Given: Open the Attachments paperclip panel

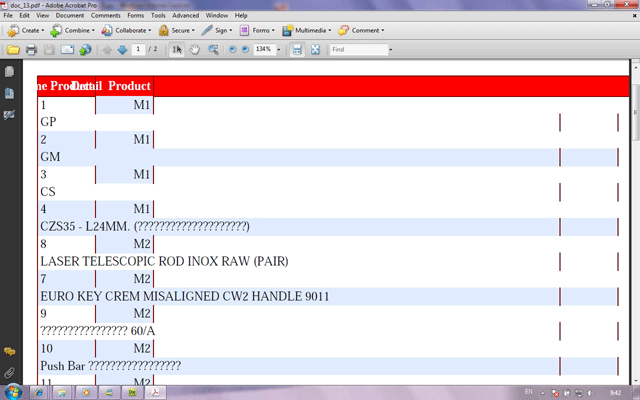Looking at the screenshot, I should [9, 373].
